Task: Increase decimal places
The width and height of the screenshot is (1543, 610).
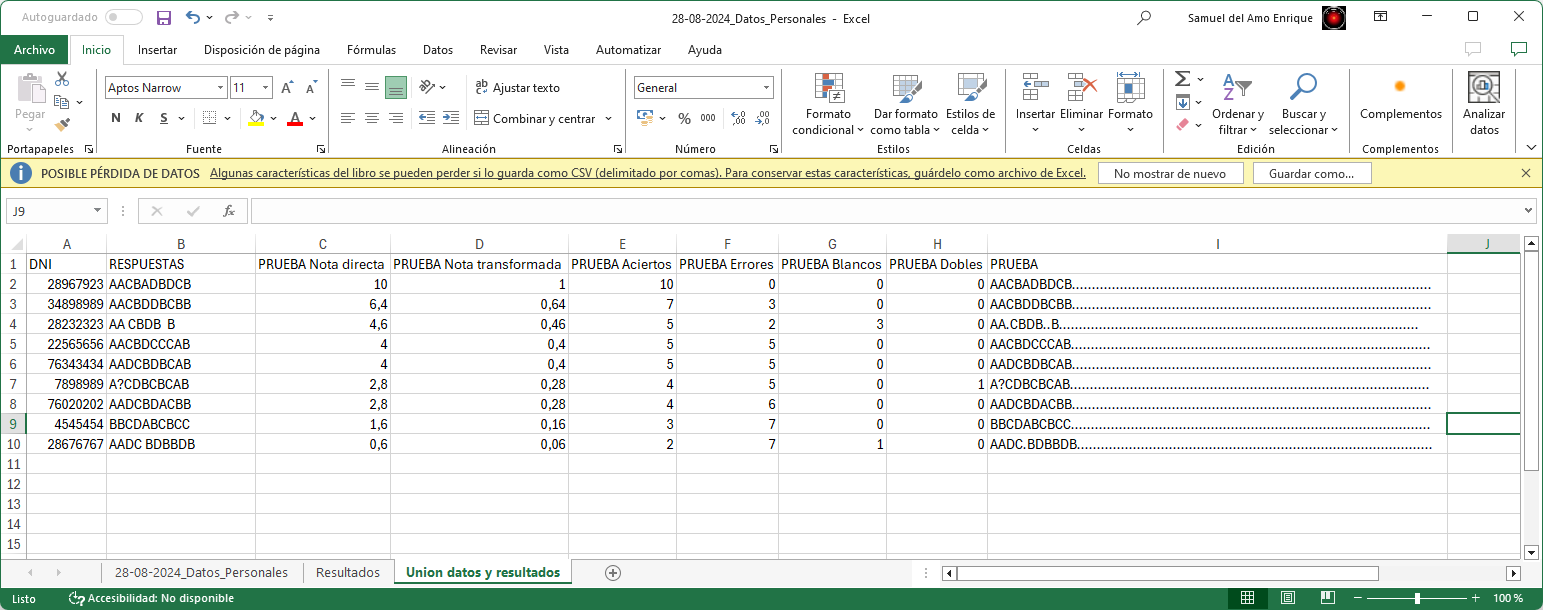Action: pyautogui.click(x=739, y=118)
